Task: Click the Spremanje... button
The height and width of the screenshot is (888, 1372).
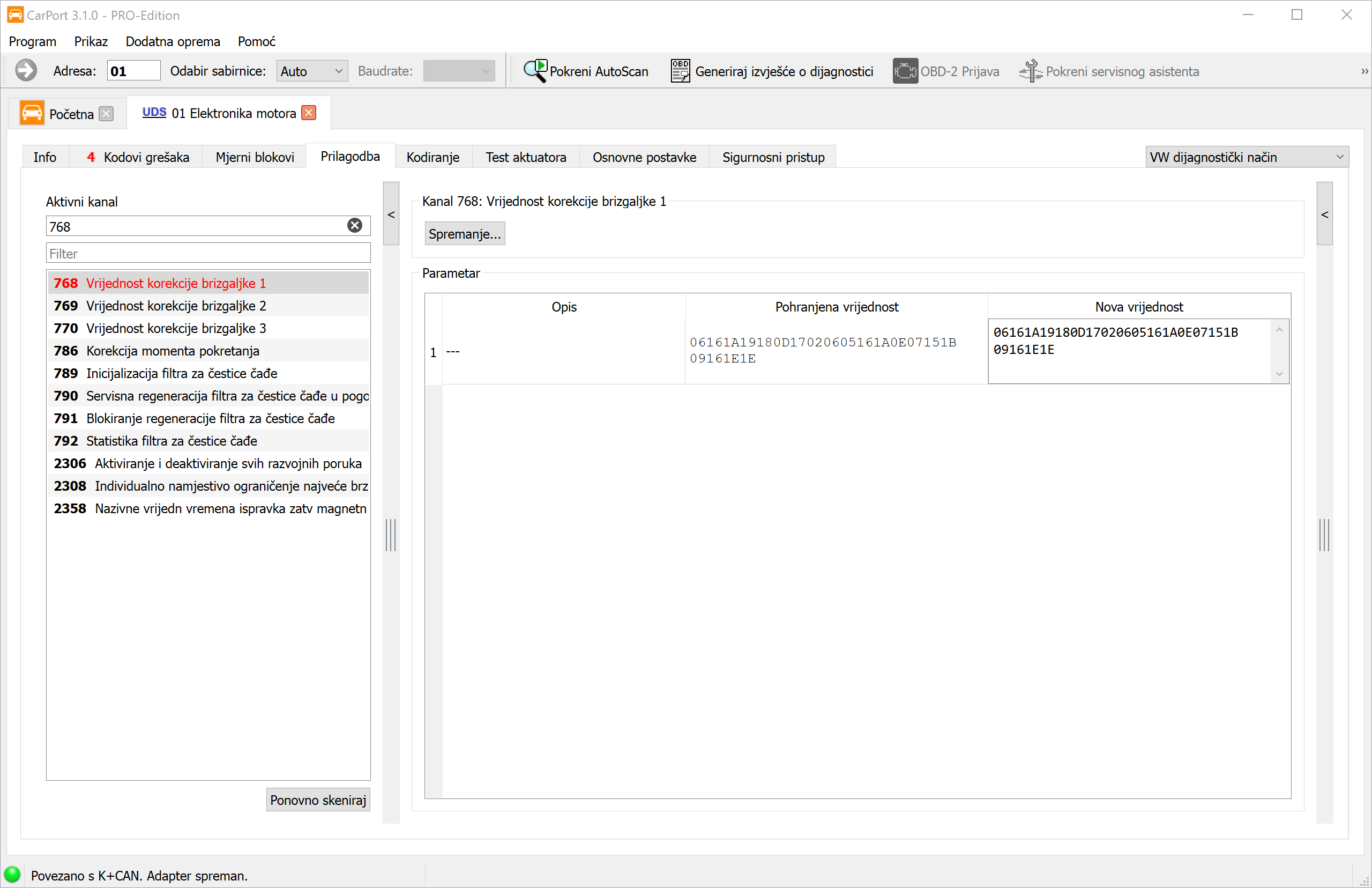Action: [x=465, y=234]
